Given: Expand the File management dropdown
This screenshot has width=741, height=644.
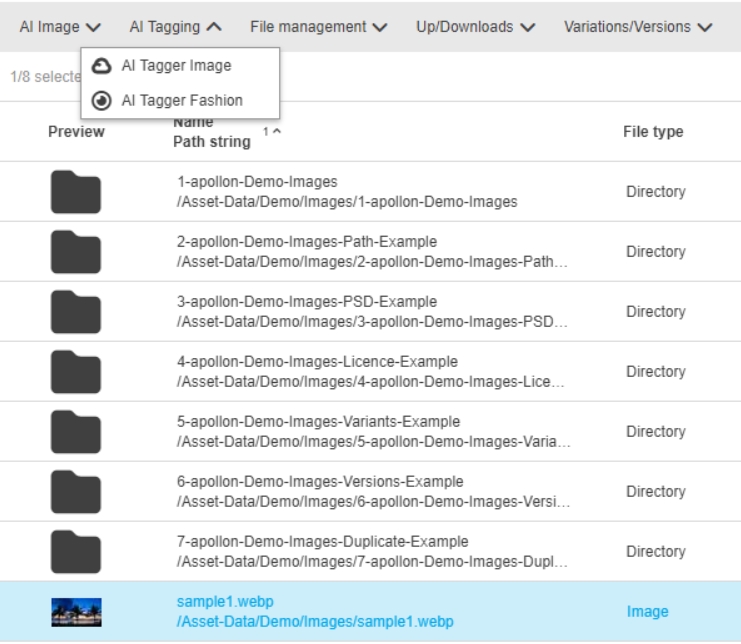Looking at the screenshot, I should click(318, 27).
